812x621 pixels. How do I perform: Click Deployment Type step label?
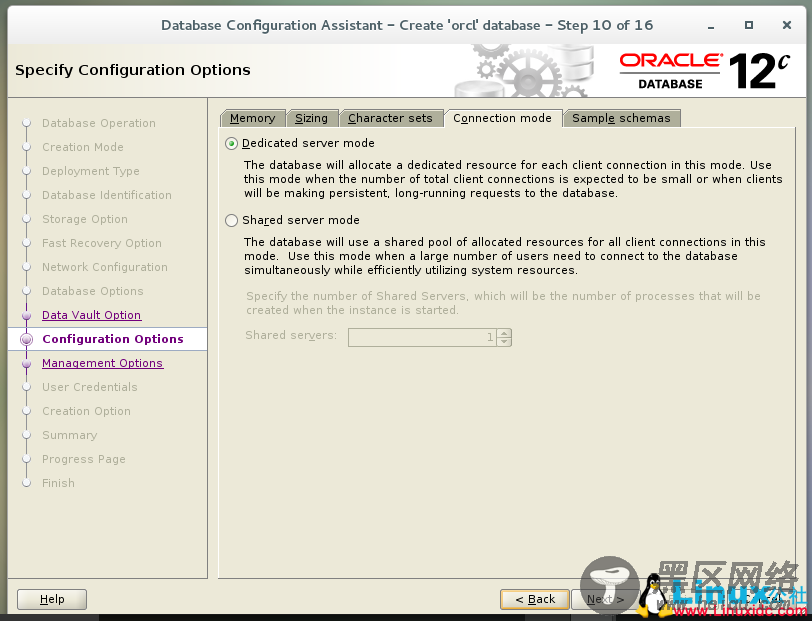[x=91, y=171]
